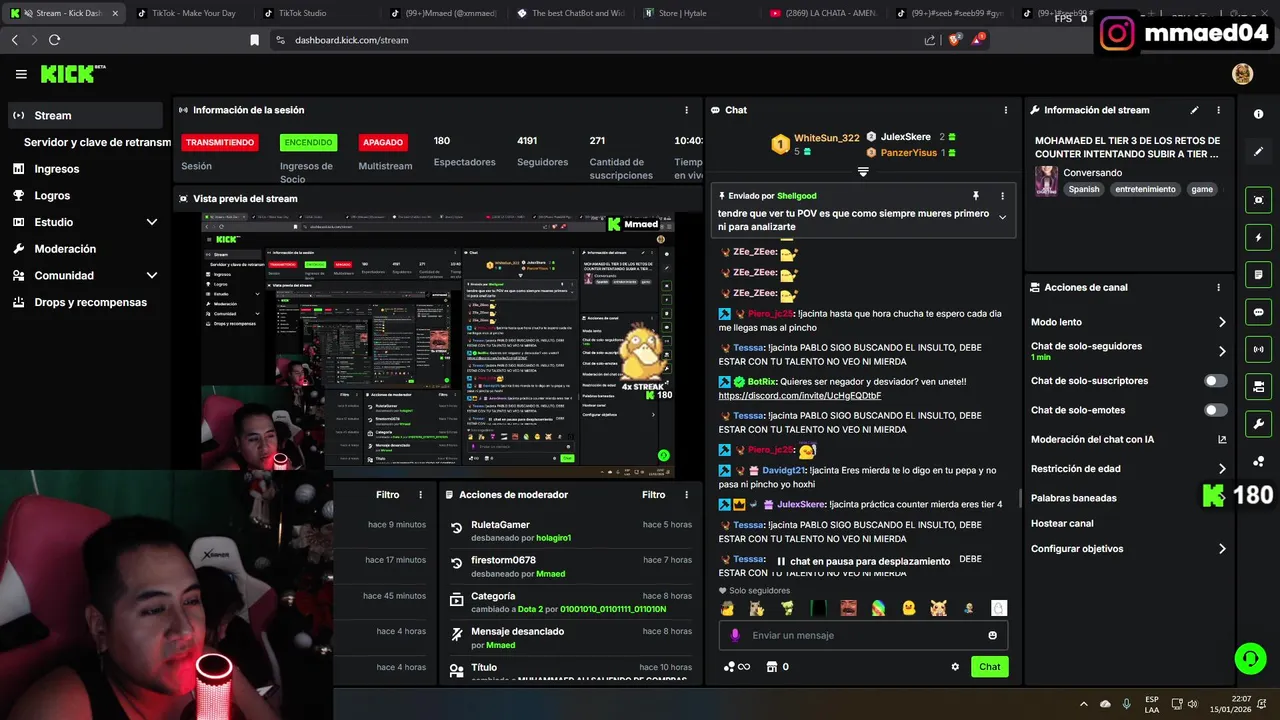Viewport: 1280px width, 720px height.
Task: Click the broadcast signal icon in right rail
Action: point(1258,349)
